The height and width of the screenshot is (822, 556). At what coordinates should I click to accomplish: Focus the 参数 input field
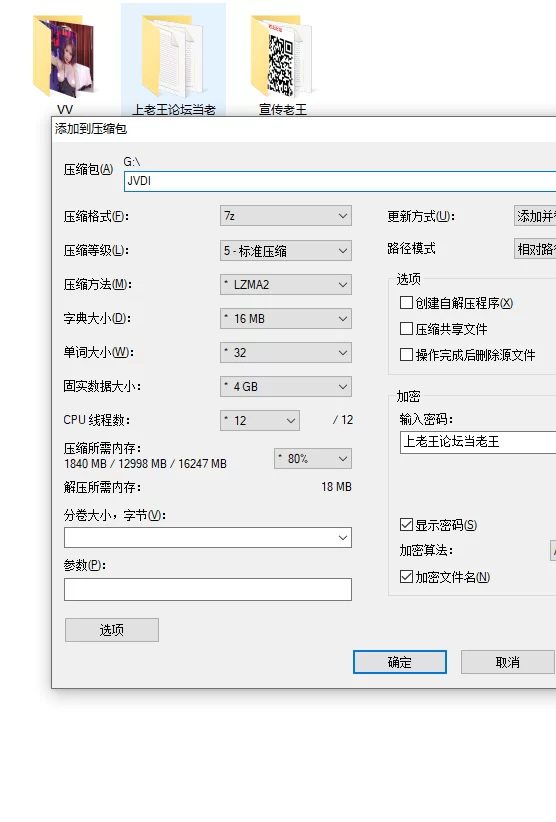click(208, 589)
